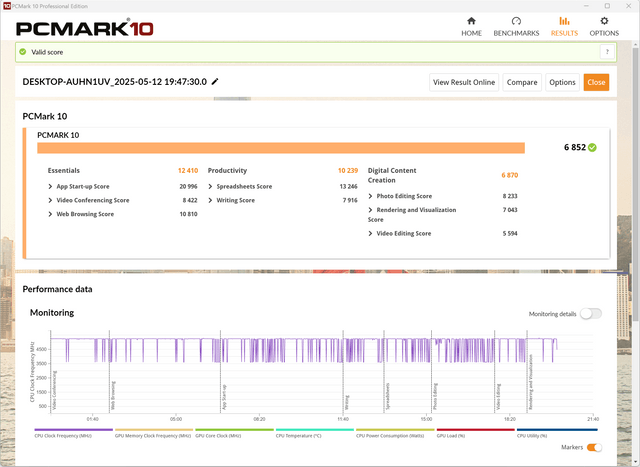Click the Spreadsheets timeline marker
640x467 pixels.
tap(388, 396)
